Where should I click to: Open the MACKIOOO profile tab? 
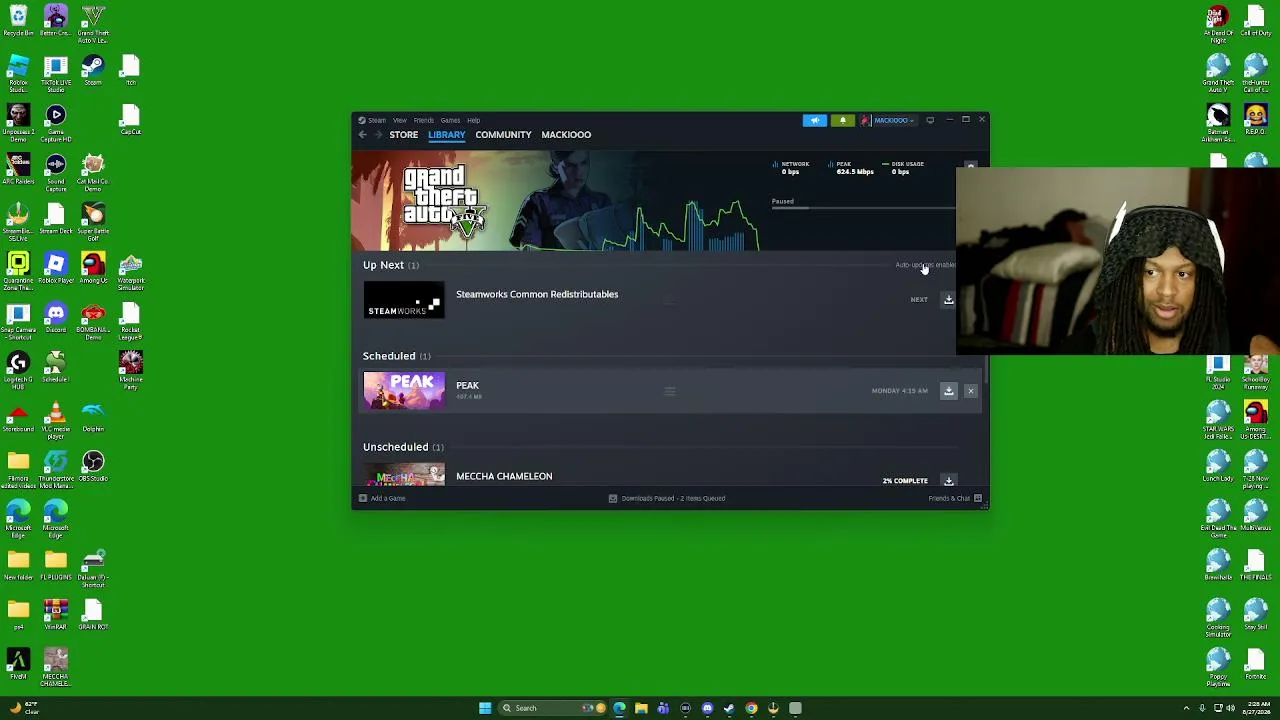(x=566, y=135)
